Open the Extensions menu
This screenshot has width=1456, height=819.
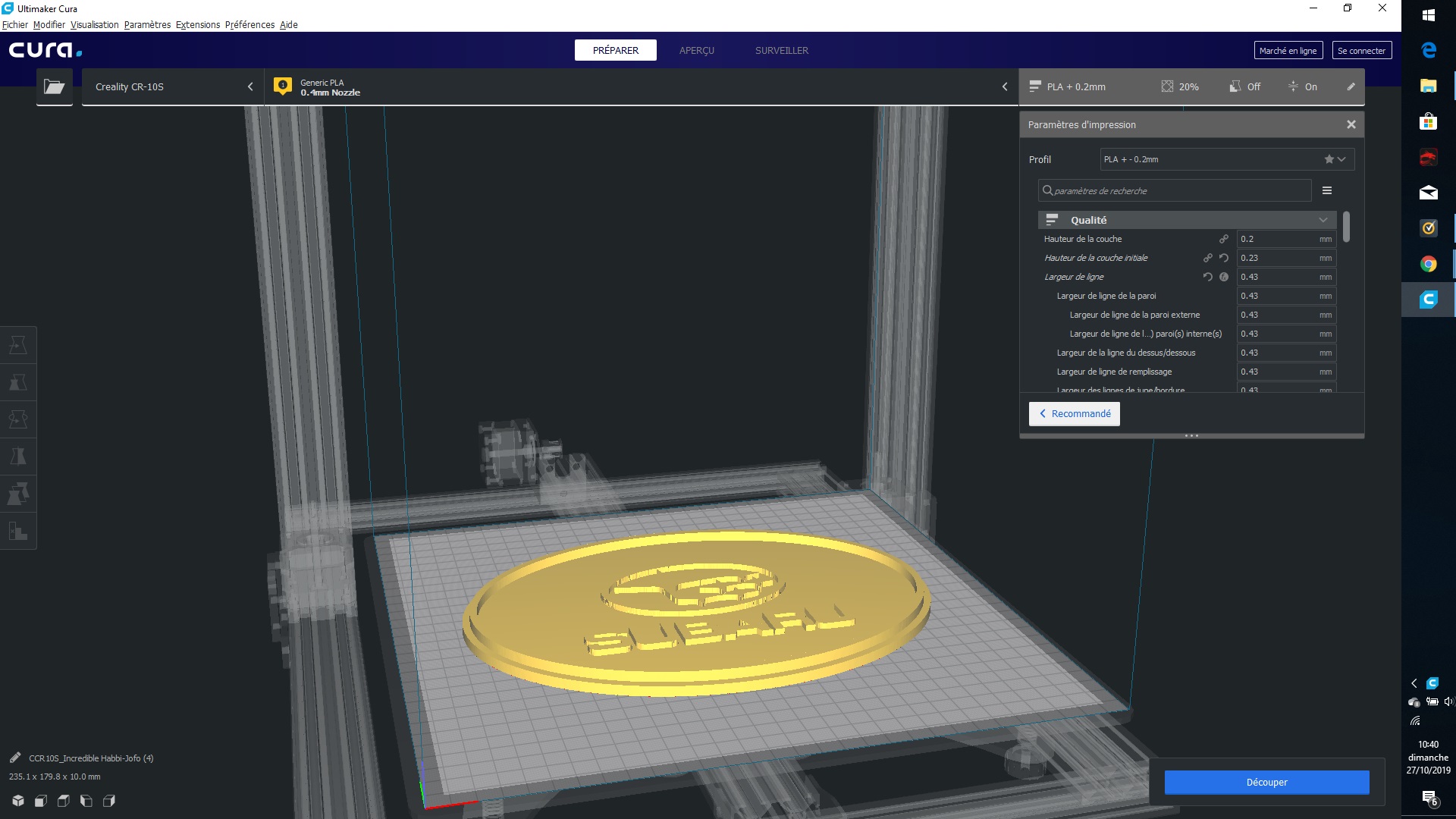point(197,24)
